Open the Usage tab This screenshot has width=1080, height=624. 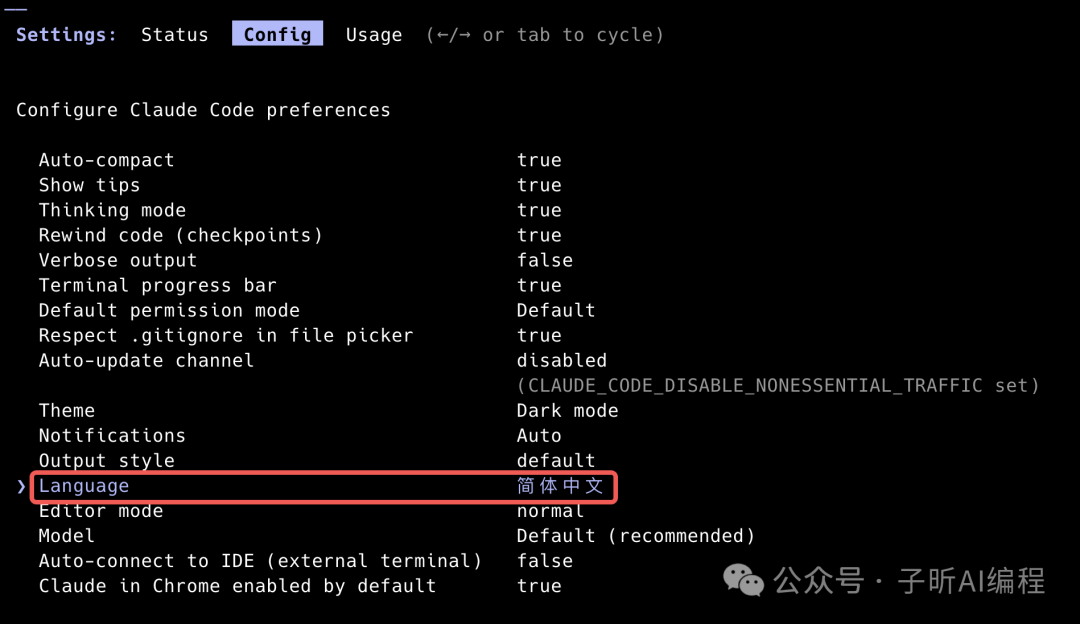click(x=373, y=35)
